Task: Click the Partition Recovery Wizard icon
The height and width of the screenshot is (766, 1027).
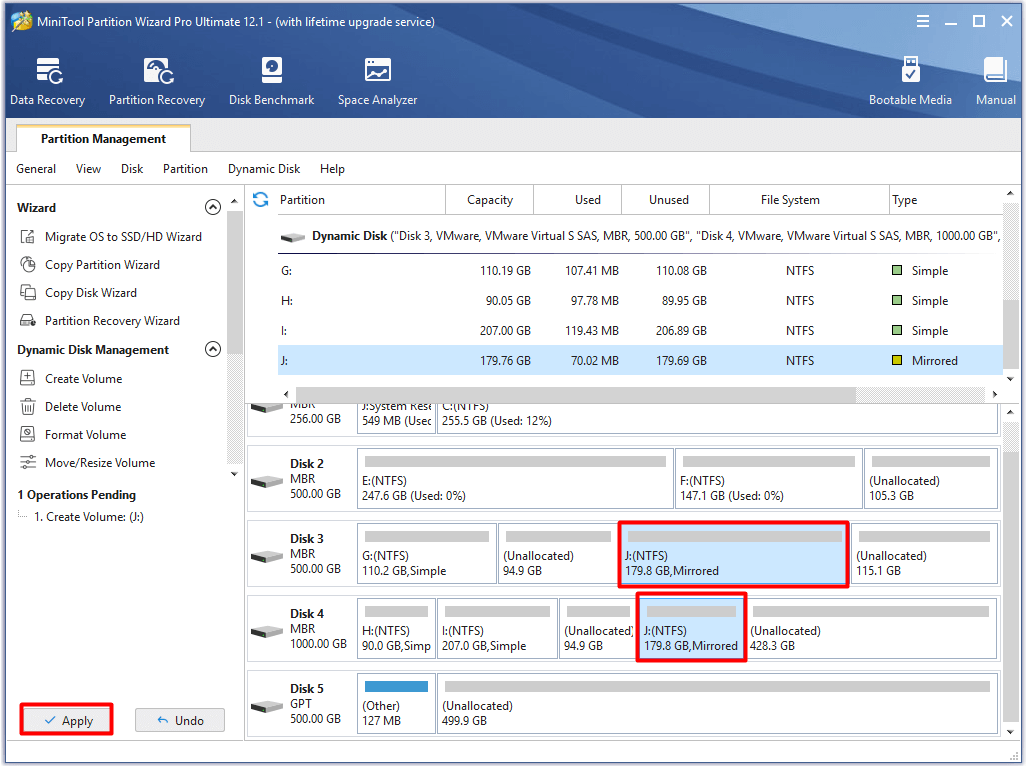Action: point(28,321)
